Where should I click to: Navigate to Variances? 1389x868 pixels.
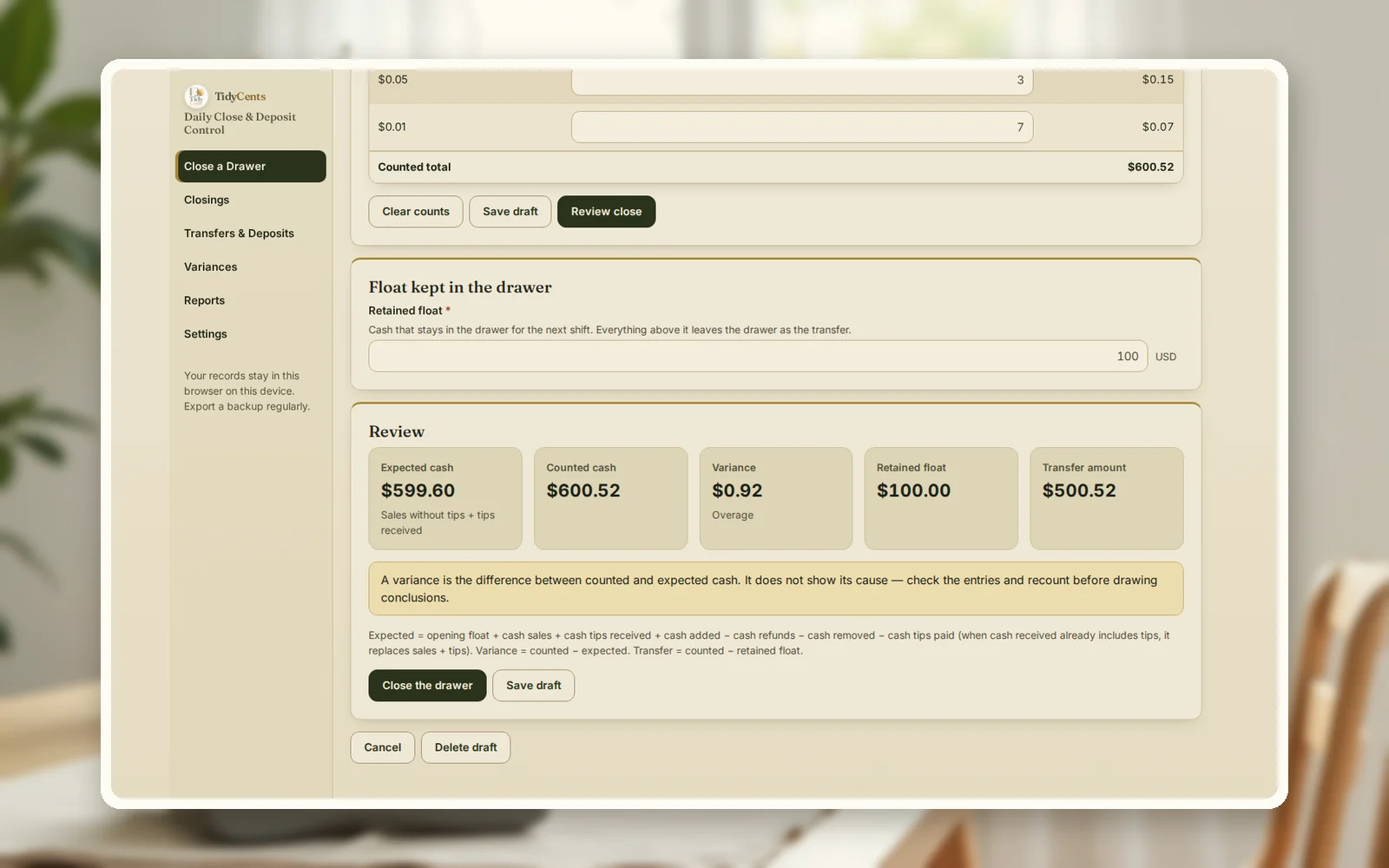point(251,267)
